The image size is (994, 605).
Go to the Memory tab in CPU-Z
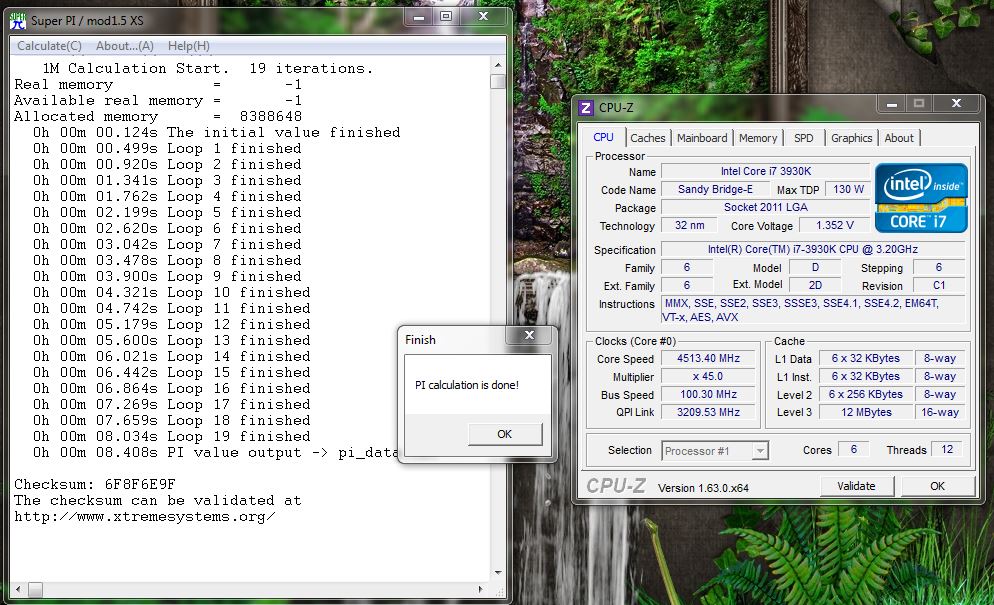758,138
